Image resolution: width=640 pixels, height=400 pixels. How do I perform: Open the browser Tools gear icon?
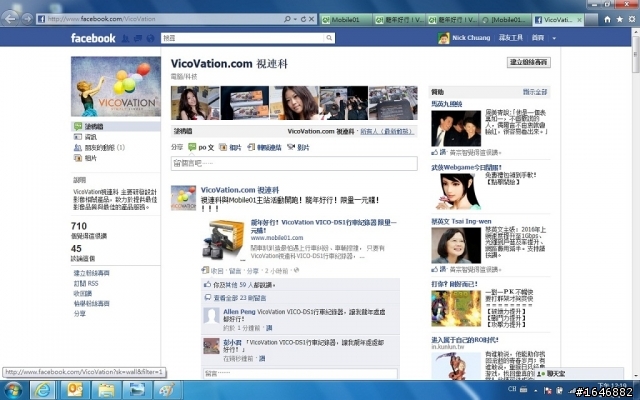coord(632,19)
